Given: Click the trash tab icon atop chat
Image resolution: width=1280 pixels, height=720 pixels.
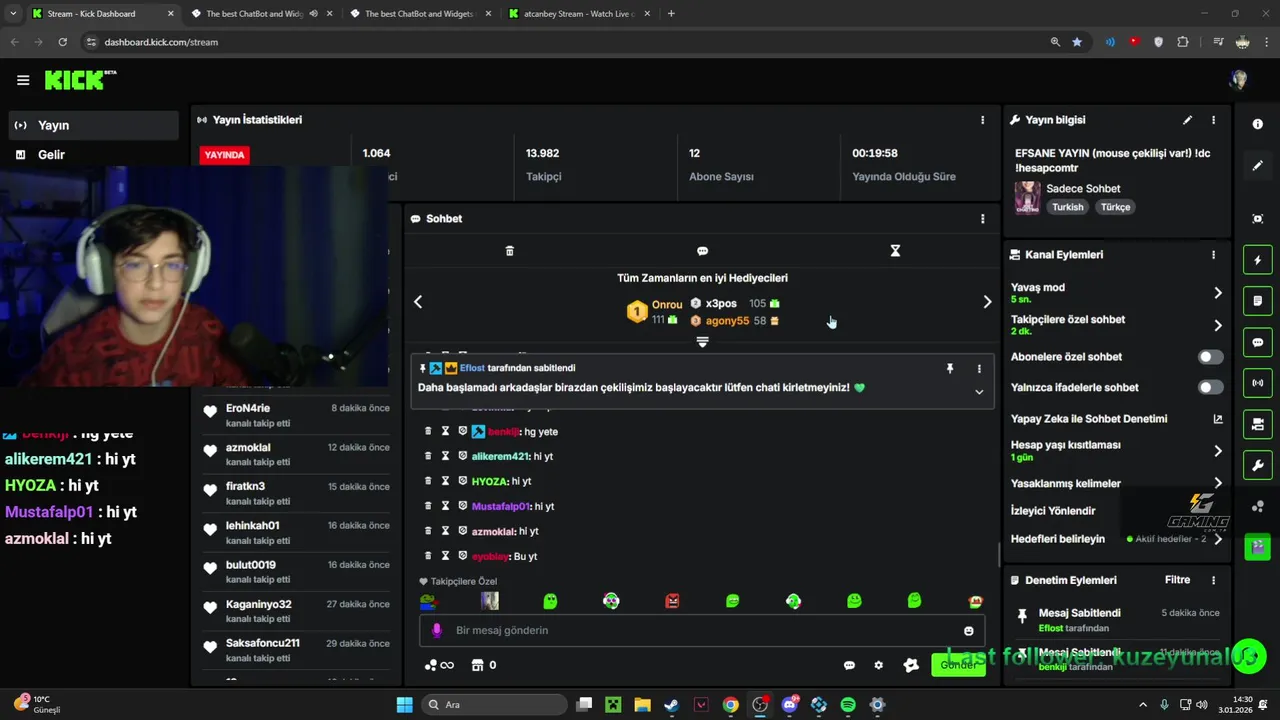Looking at the screenshot, I should [x=509, y=251].
